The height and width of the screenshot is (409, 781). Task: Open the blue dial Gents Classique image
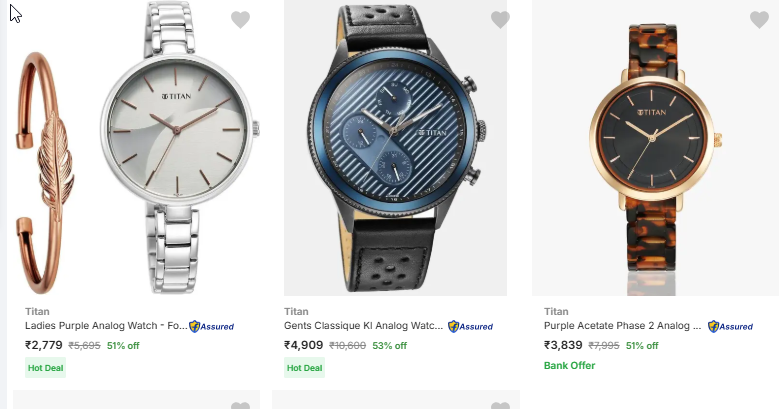(x=396, y=150)
